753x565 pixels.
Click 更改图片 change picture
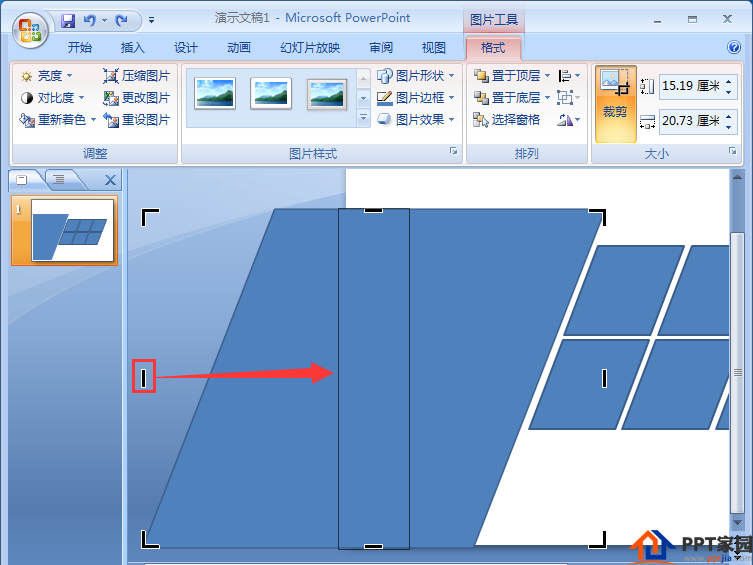click(137, 98)
